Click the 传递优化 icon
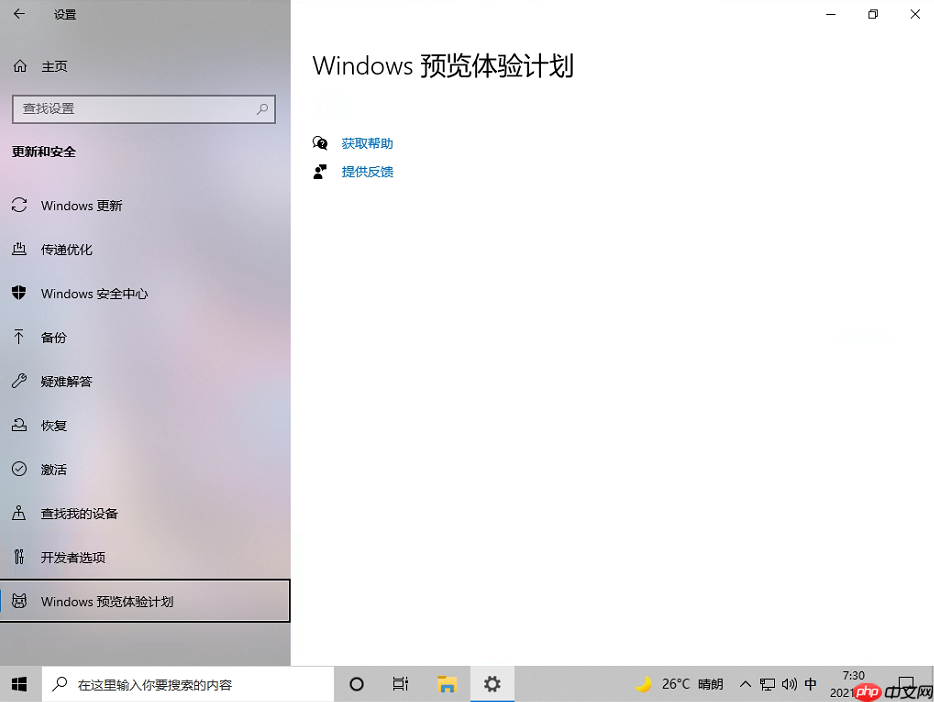This screenshot has width=934, height=702. click(19, 249)
